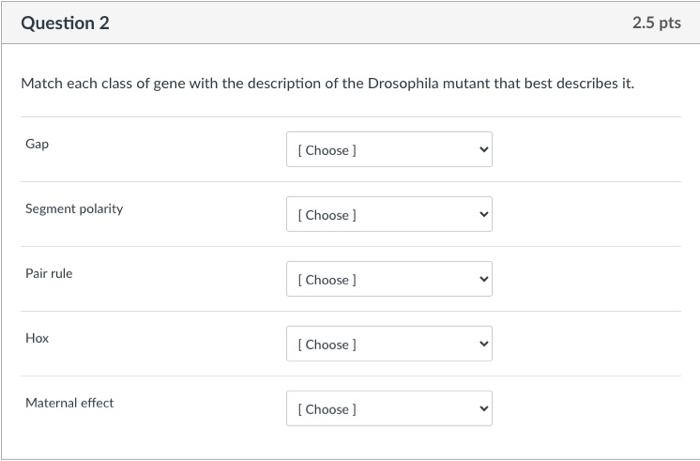Click the chevron arrow in Maternal effect's box
The image size is (700, 461).
tap(484, 409)
